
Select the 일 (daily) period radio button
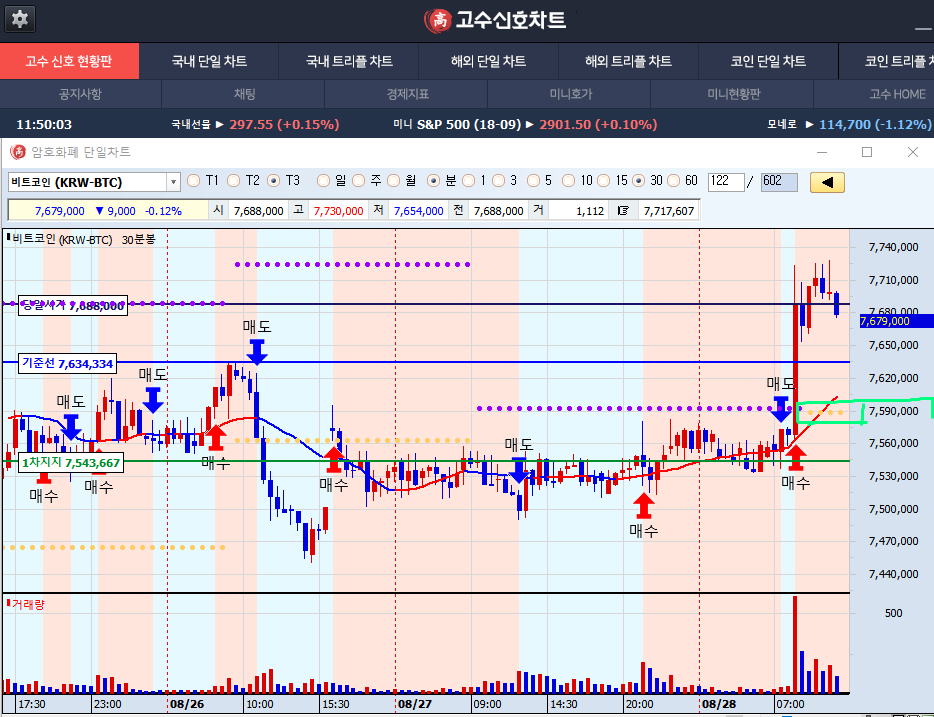(x=323, y=181)
